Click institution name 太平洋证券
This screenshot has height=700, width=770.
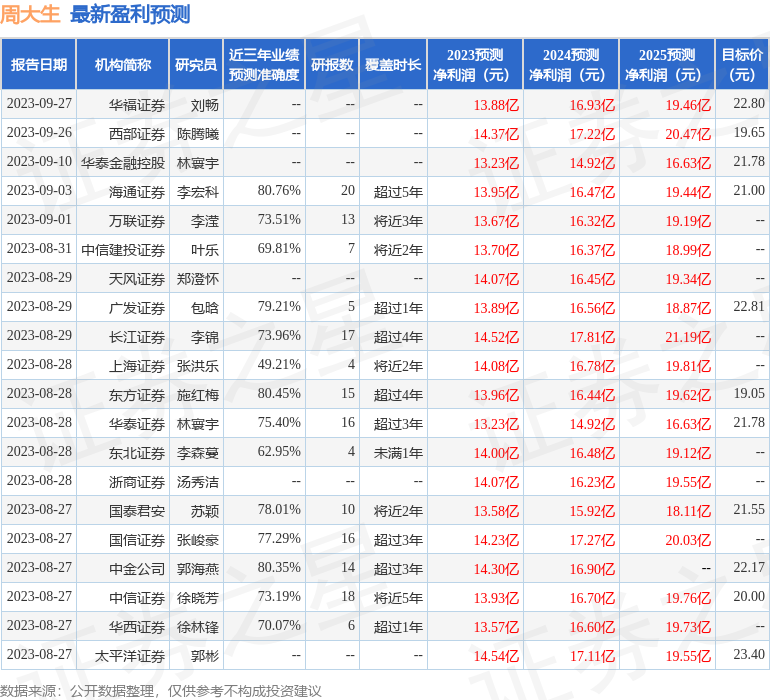tap(130, 656)
